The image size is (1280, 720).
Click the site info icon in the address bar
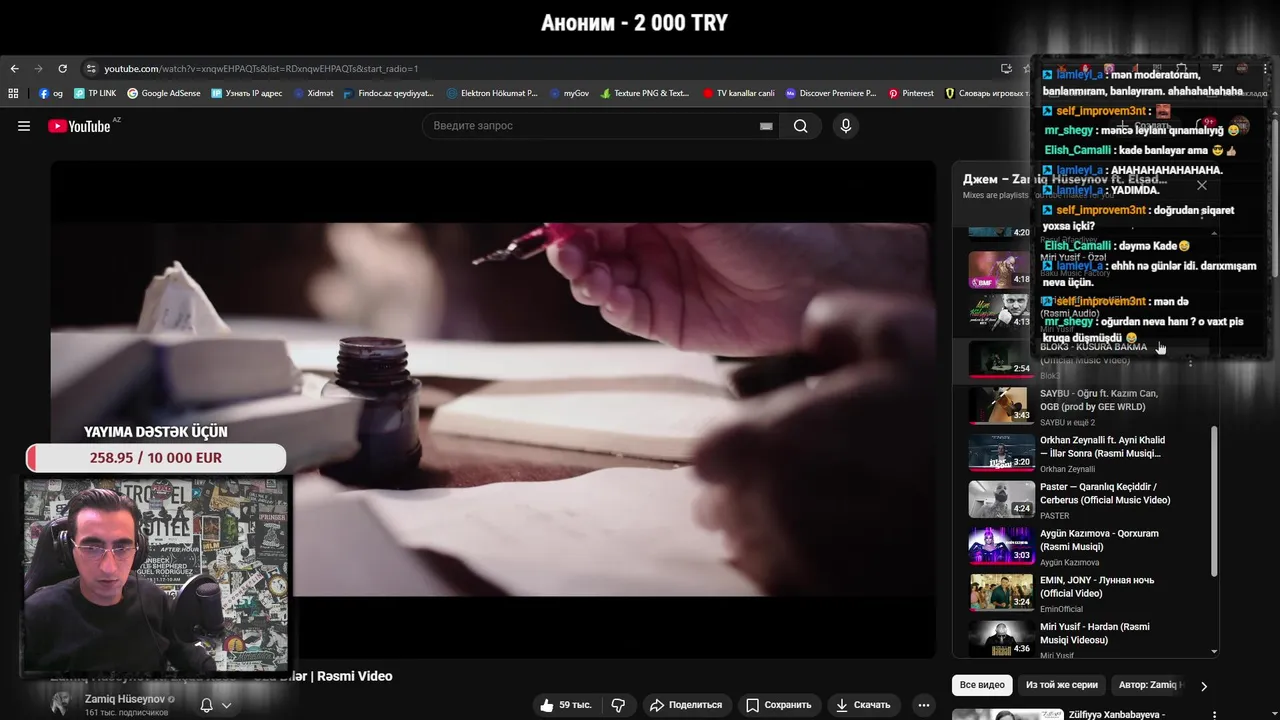tap(91, 69)
